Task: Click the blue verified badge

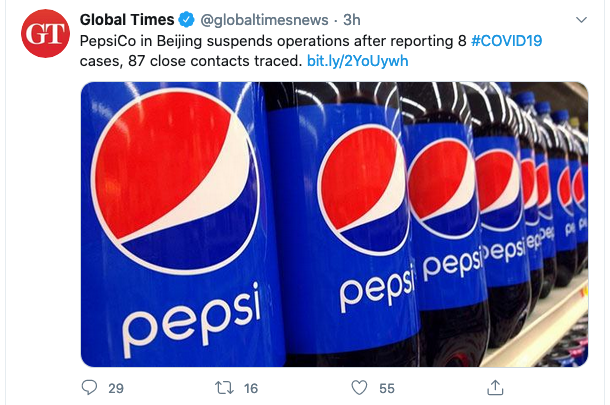Action: [187, 19]
